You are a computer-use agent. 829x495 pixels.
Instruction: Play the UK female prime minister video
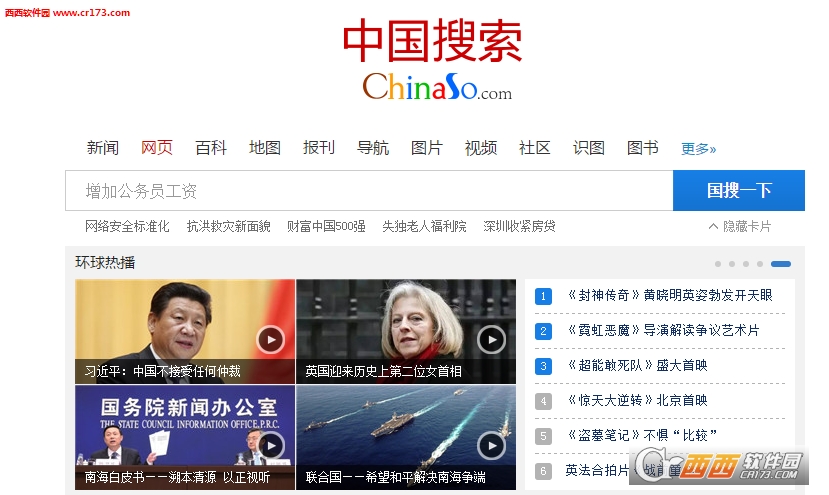click(492, 340)
